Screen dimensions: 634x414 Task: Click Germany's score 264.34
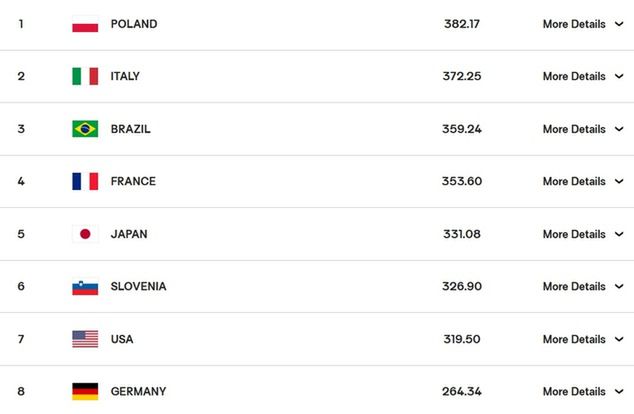(462, 391)
